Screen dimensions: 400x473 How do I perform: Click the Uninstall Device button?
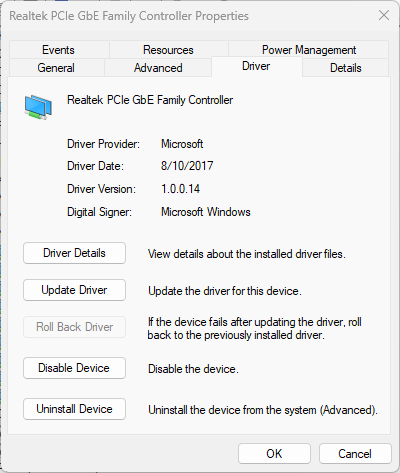pyautogui.click(x=74, y=409)
